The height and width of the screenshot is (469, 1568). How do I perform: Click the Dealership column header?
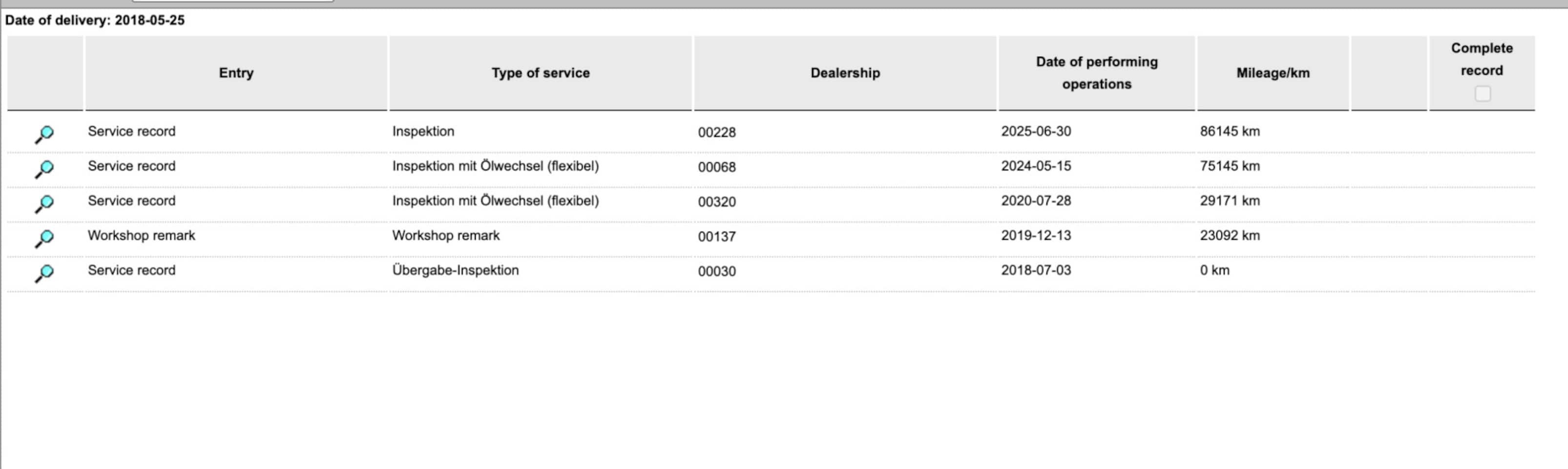point(845,73)
